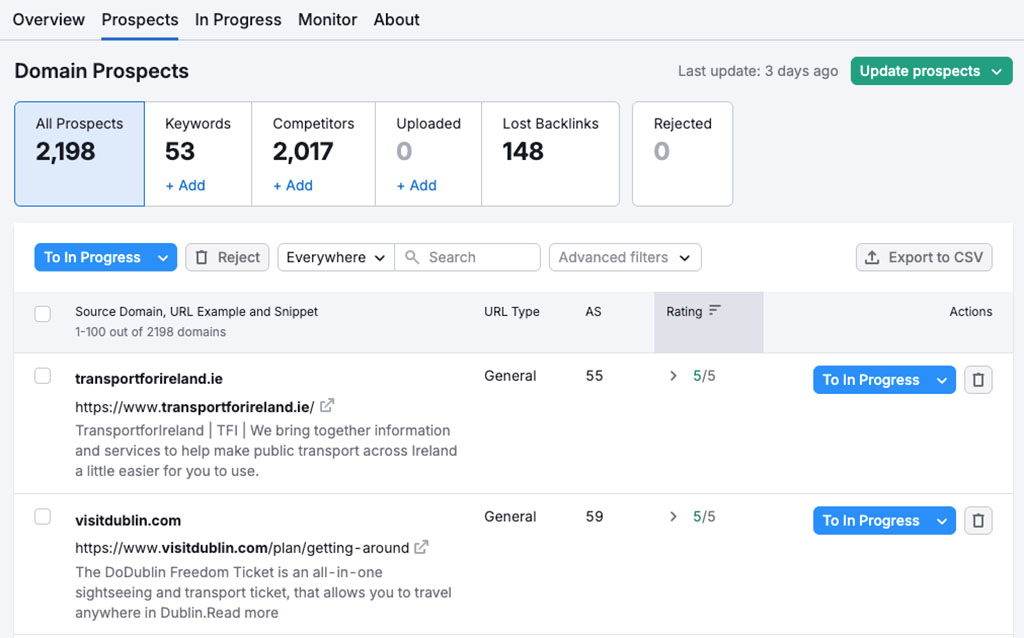Open the bulk To In Progress dropdown arrow
This screenshot has width=1024, height=638.
click(163, 257)
